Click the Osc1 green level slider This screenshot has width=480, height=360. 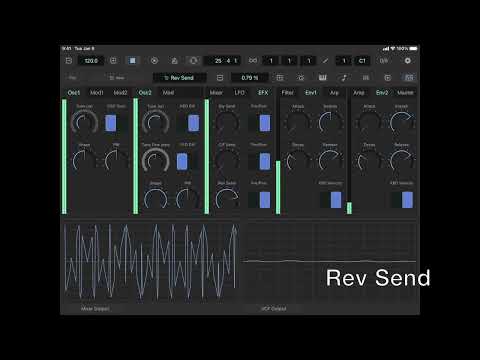pyautogui.click(x=64, y=156)
